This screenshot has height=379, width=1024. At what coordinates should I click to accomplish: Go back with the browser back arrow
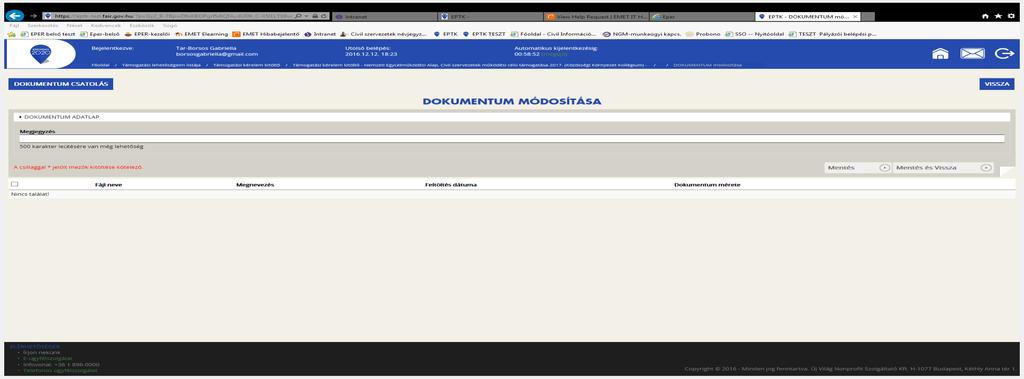(x=14, y=16)
